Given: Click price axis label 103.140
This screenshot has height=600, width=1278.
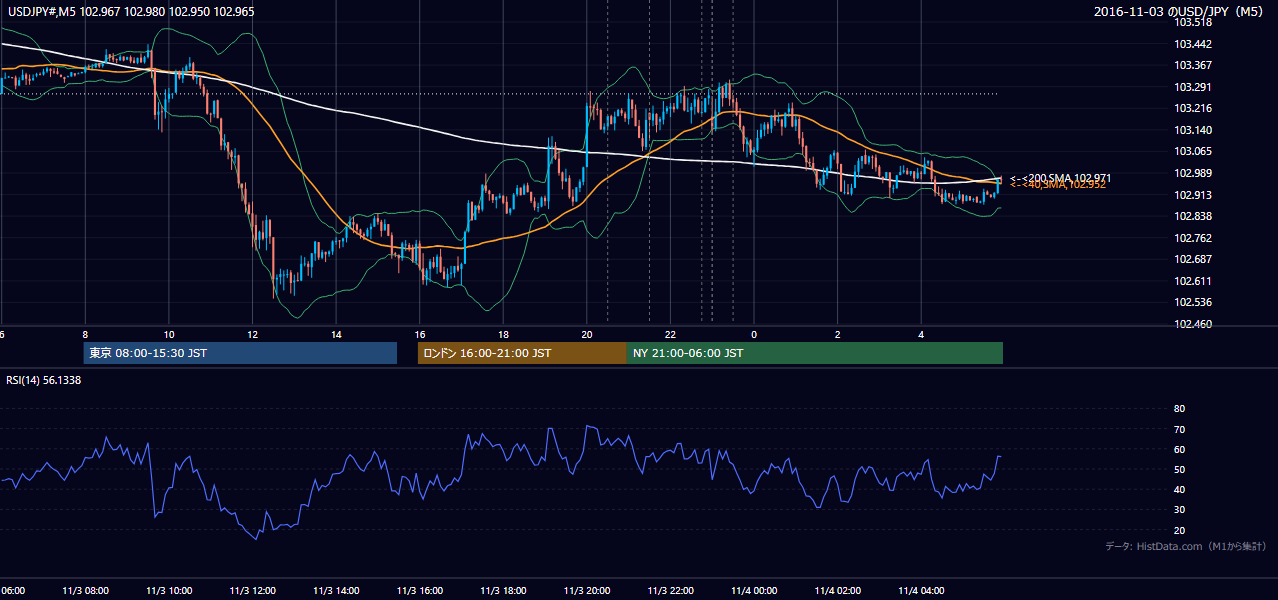Looking at the screenshot, I should tap(1194, 130).
